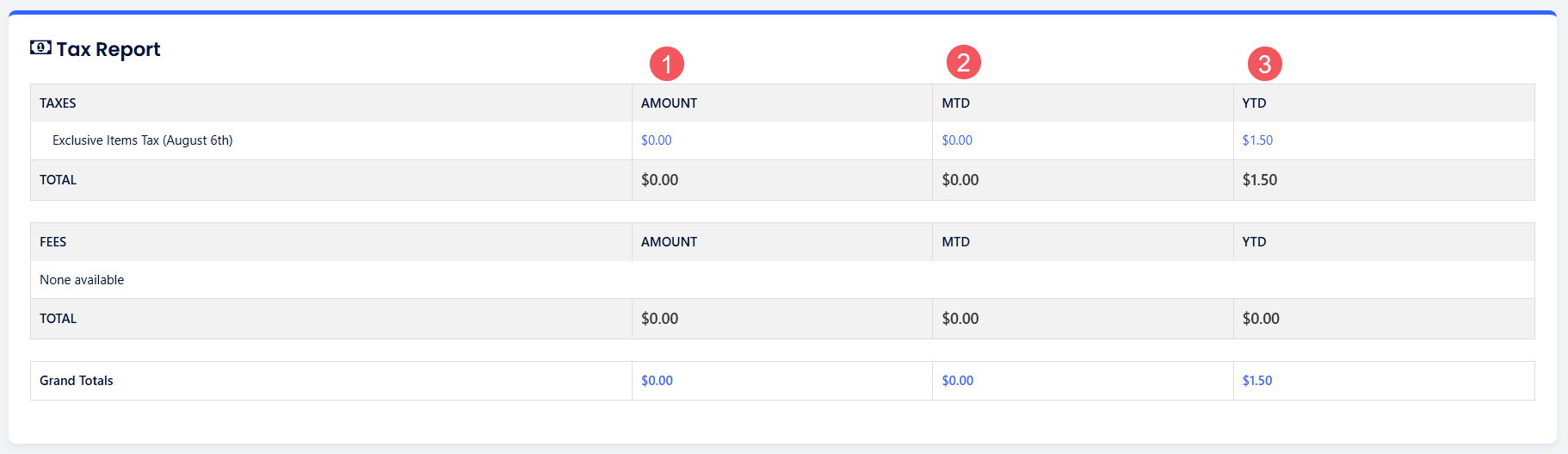Click the red number 3 marker
This screenshot has width=1568, height=454.
1265,64
